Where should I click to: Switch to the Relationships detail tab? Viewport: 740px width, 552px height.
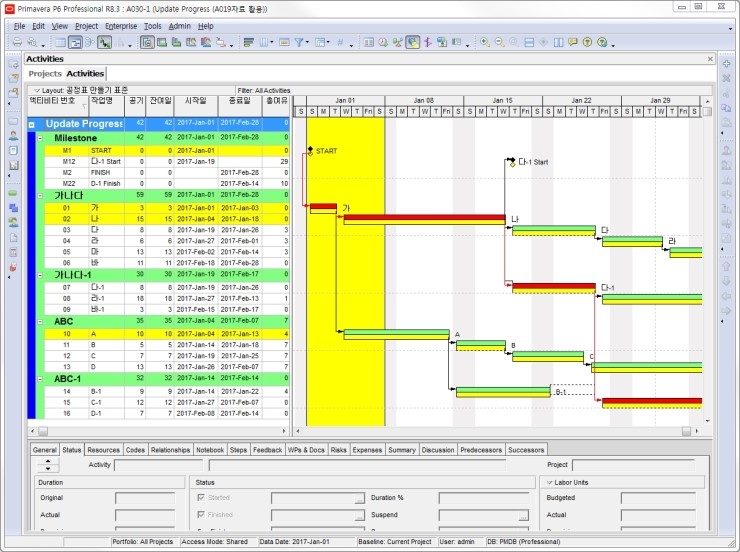point(170,450)
